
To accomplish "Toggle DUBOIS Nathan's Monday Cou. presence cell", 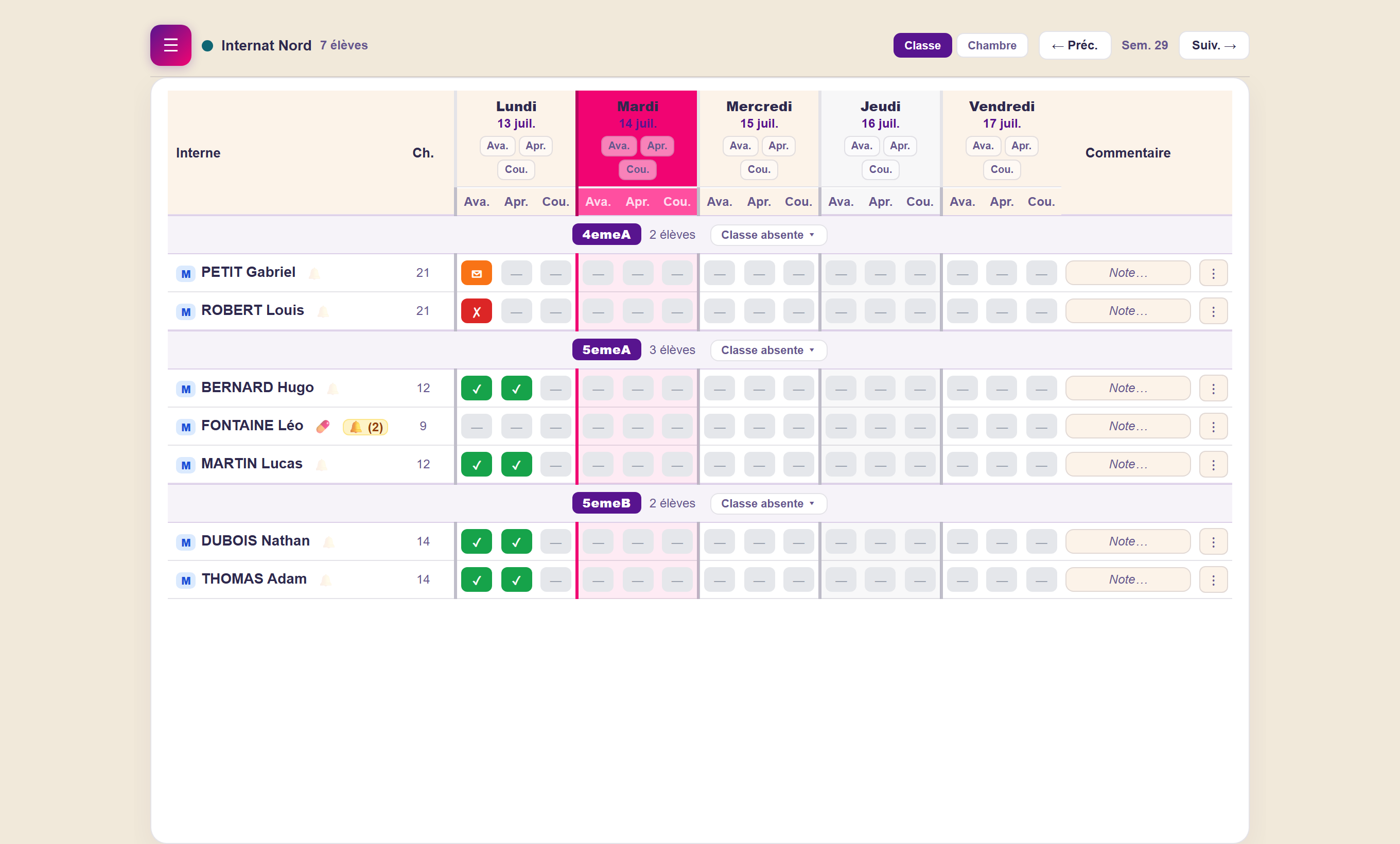I will tap(556, 542).
